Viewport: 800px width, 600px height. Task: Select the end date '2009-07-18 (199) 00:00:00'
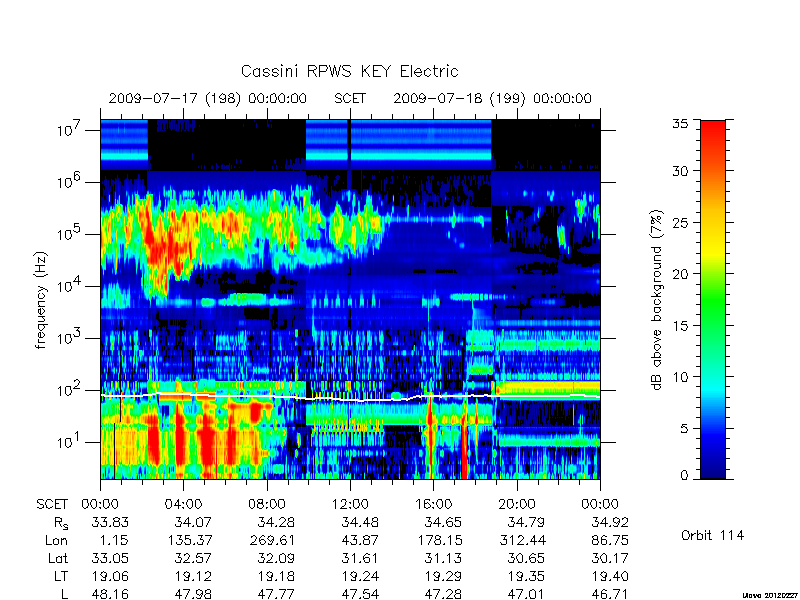492,98
